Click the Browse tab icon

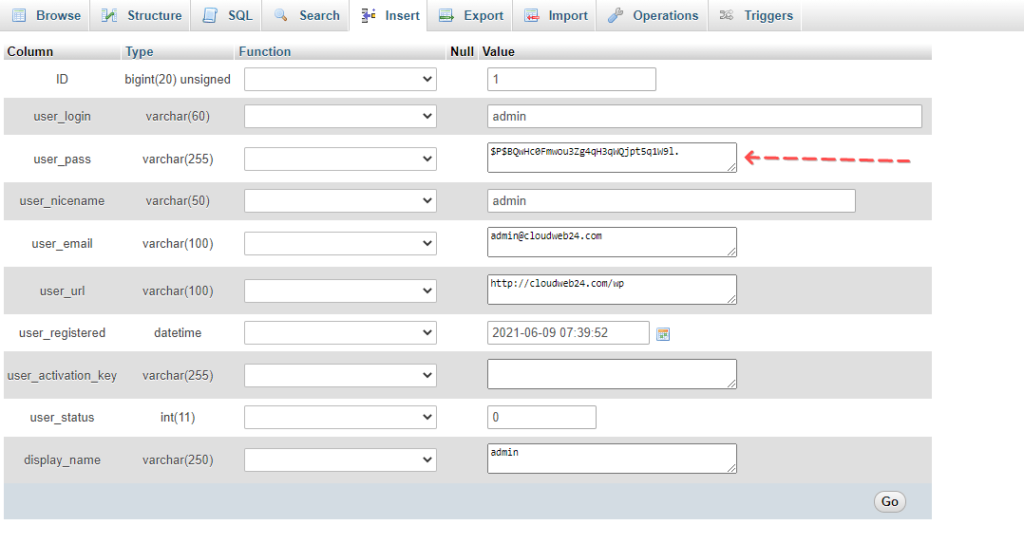(x=20, y=16)
